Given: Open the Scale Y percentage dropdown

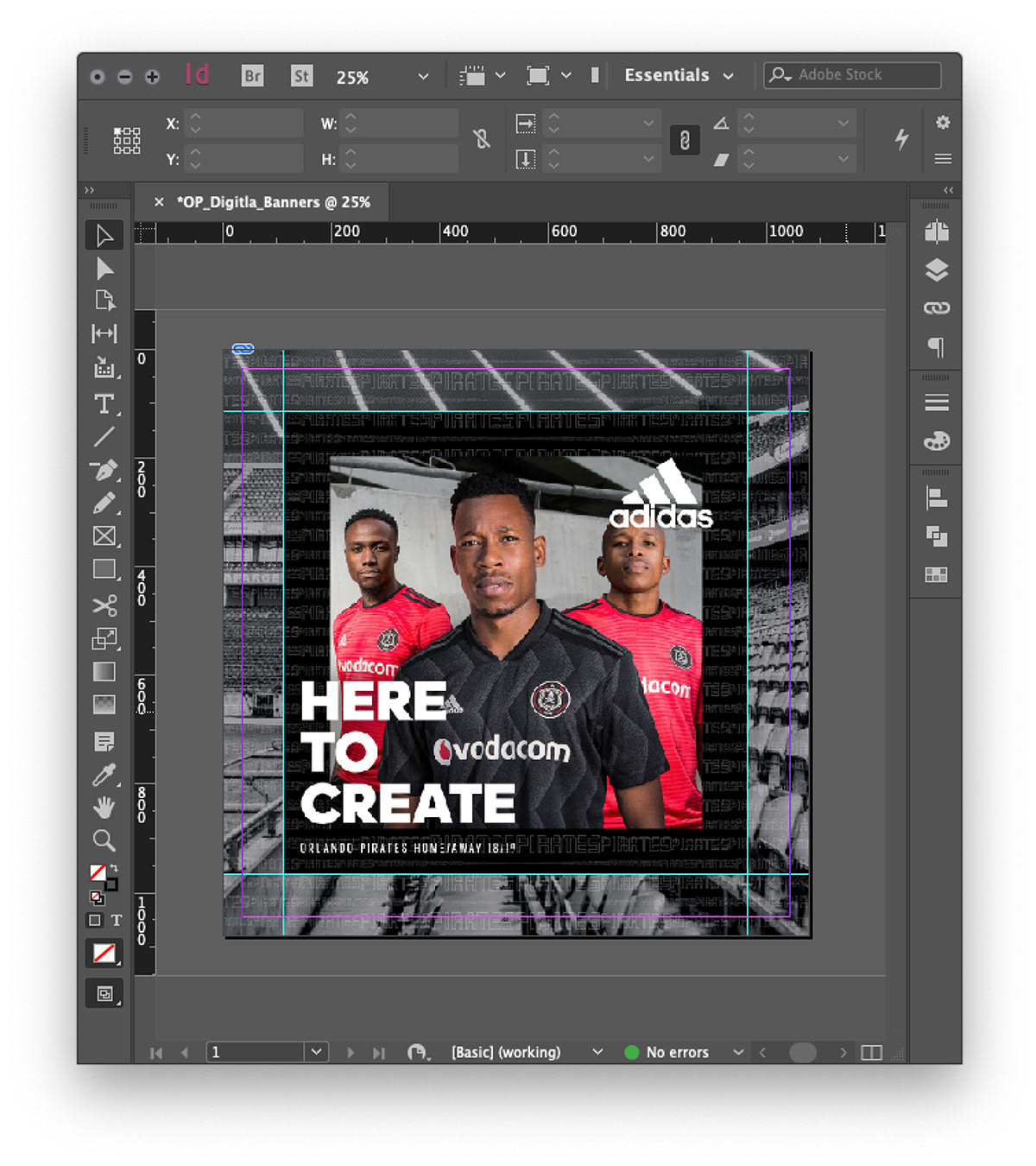Looking at the screenshot, I should 648,159.
